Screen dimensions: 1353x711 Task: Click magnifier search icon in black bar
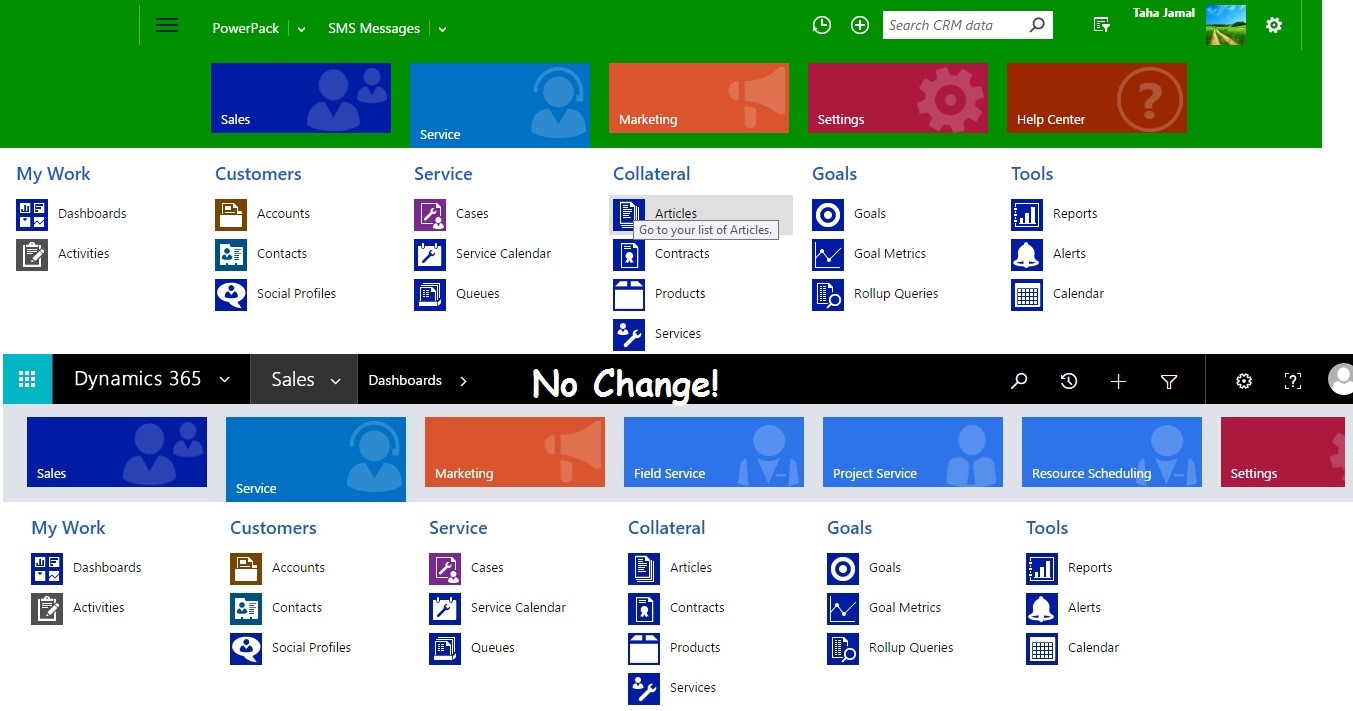tap(1019, 381)
